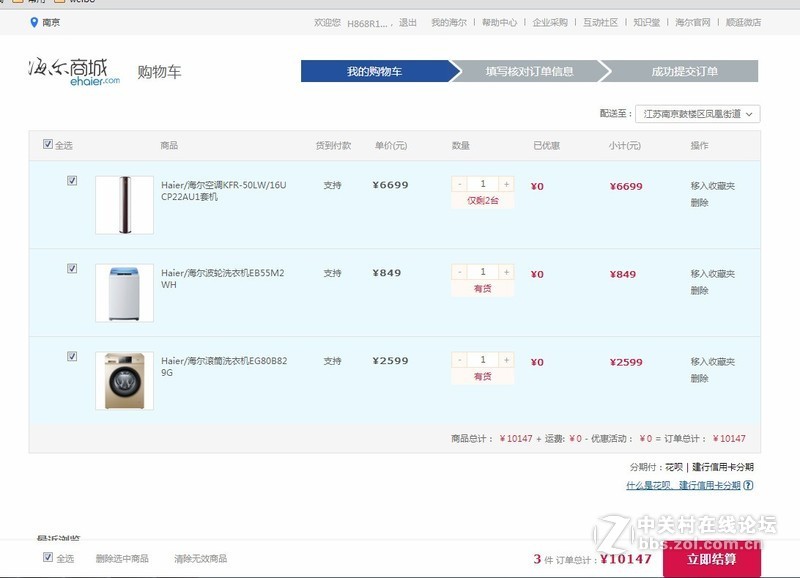Open the Haier mall ehaier.com logo
The height and width of the screenshot is (578, 800).
74,72
